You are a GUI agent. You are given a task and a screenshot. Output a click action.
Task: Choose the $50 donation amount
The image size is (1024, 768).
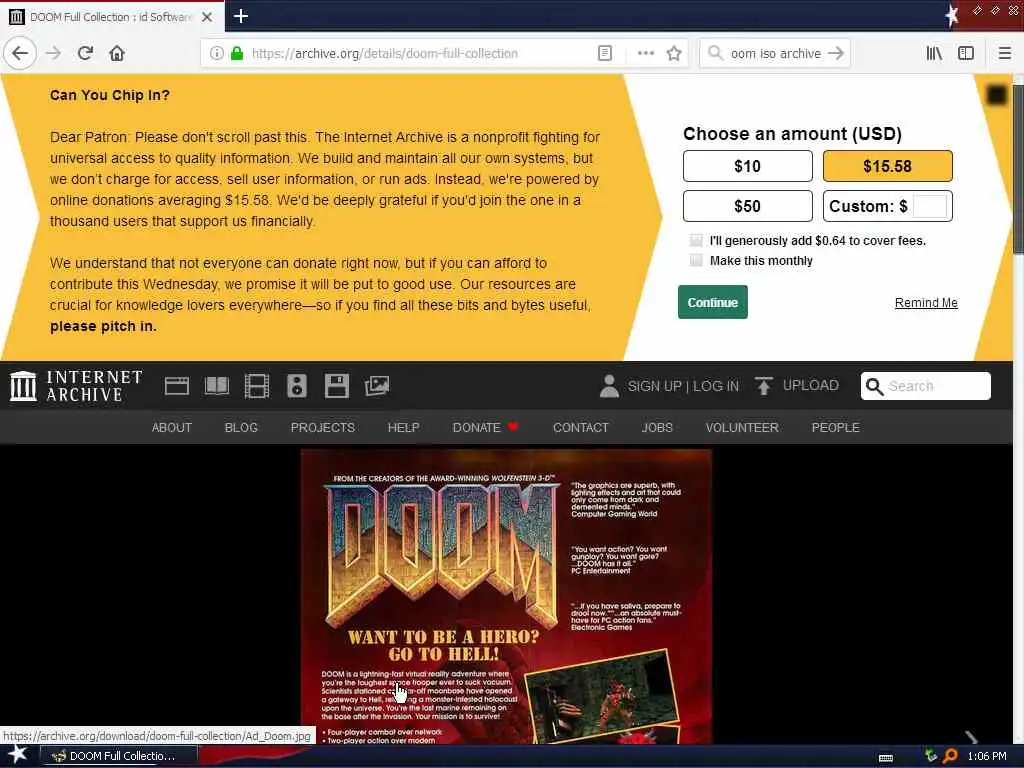[x=748, y=206]
